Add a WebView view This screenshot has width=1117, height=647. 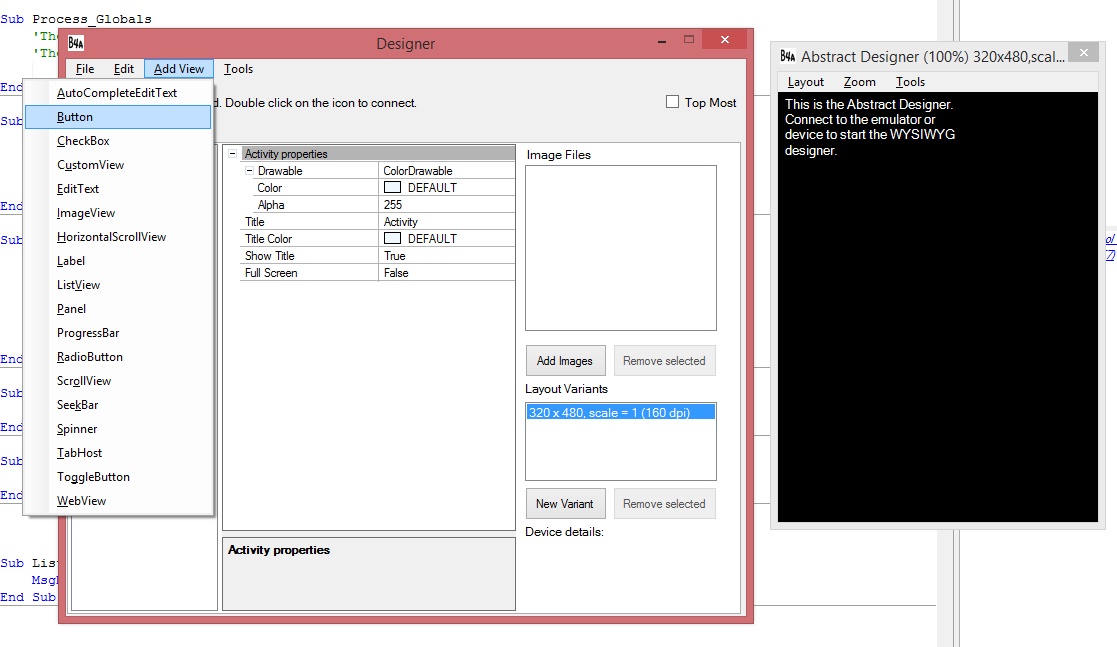118,501
